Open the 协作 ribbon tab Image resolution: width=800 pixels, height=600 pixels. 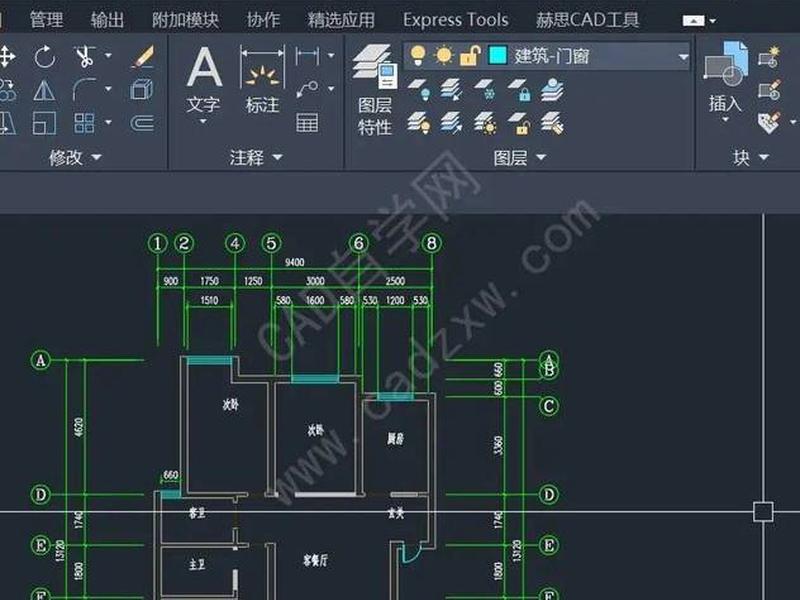coord(263,20)
